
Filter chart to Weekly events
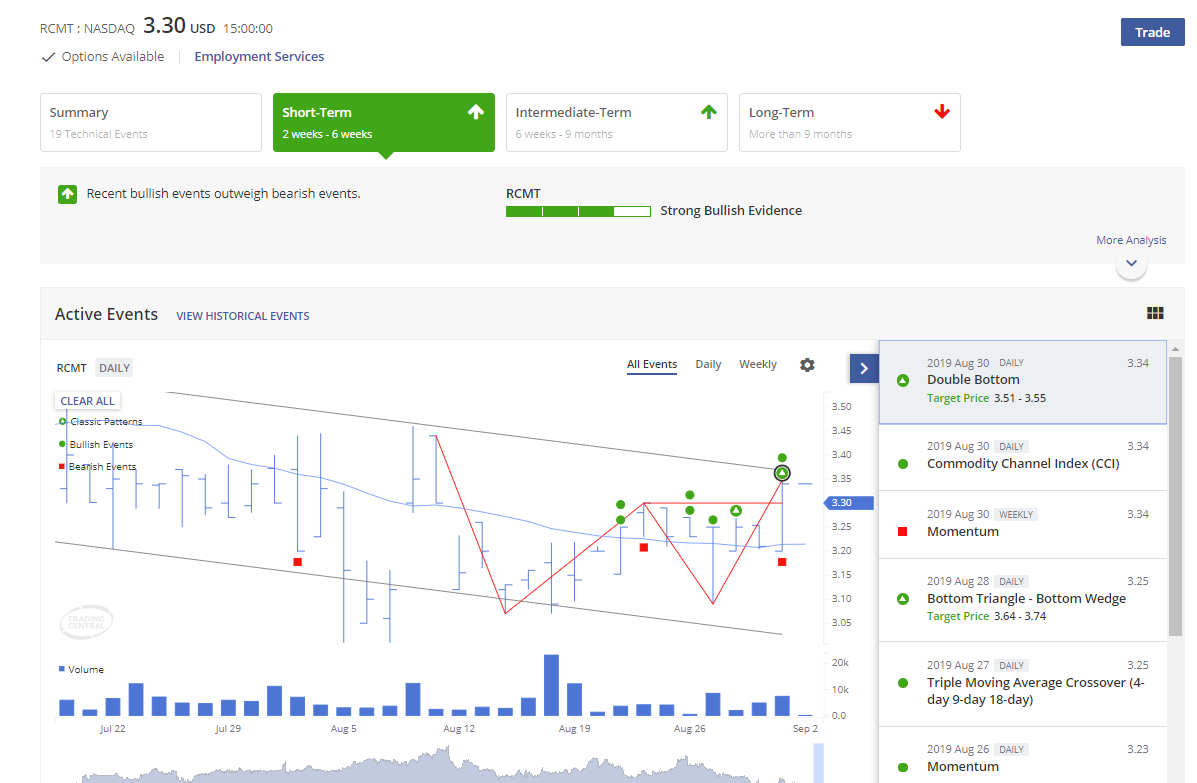(757, 364)
